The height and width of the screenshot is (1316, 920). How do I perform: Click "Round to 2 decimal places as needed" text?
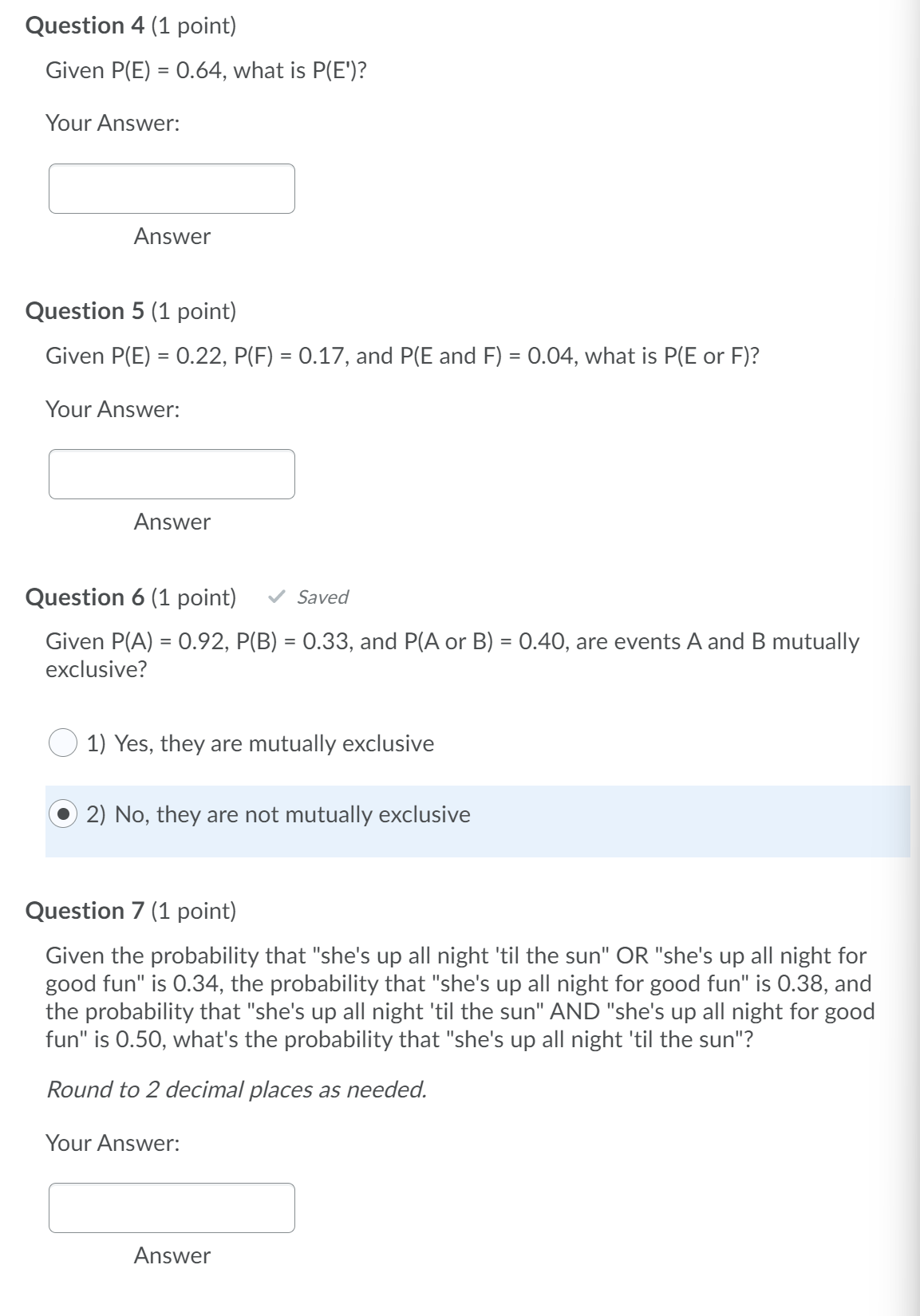point(236,1090)
